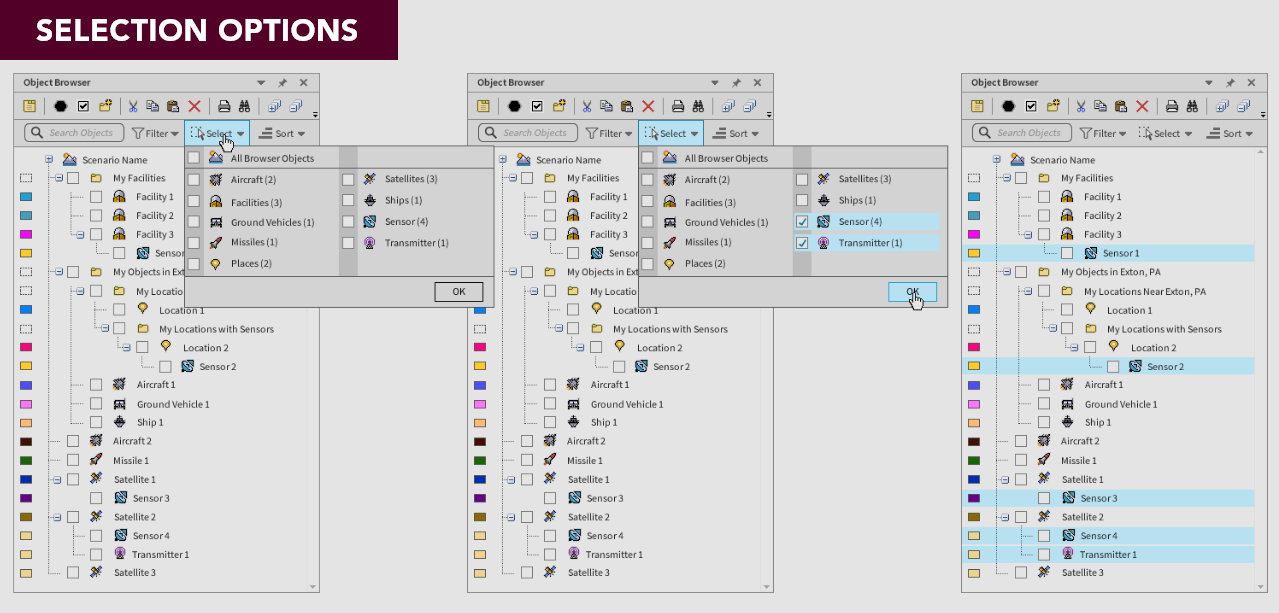
Task: Select Aircraft (2) entry in middle Select menu
Action: pyautogui.click(x=707, y=180)
